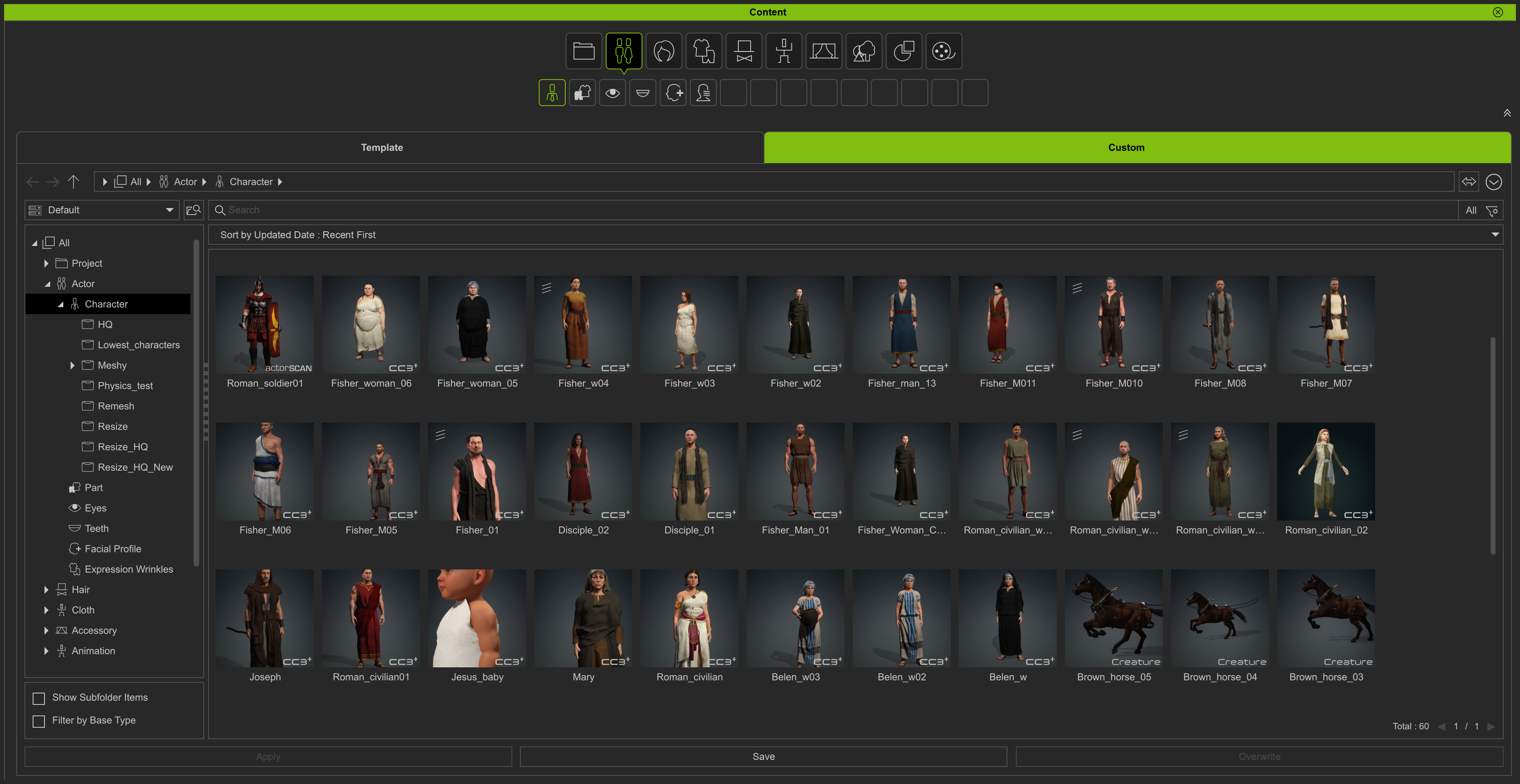Click the folder tree vertical scrollbar
This screenshot has width=1520, height=784.
pos(196,402)
